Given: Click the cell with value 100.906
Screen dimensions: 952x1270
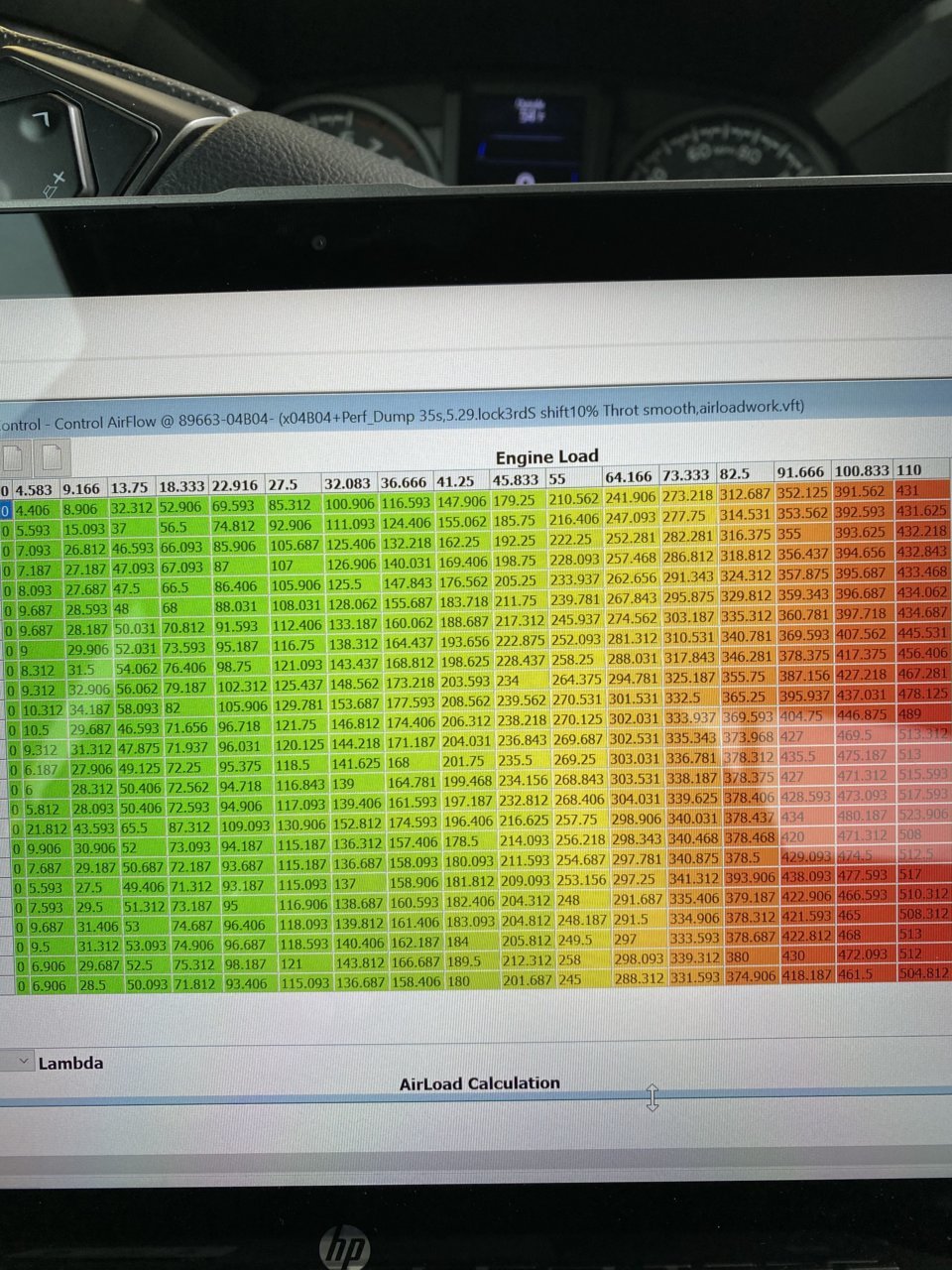Looking at the screenshot, I should [350, 504].
